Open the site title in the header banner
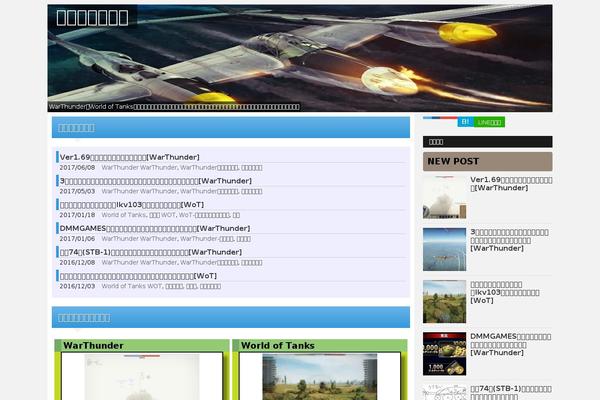The image size is (600, 400). [x=92, y=18]
